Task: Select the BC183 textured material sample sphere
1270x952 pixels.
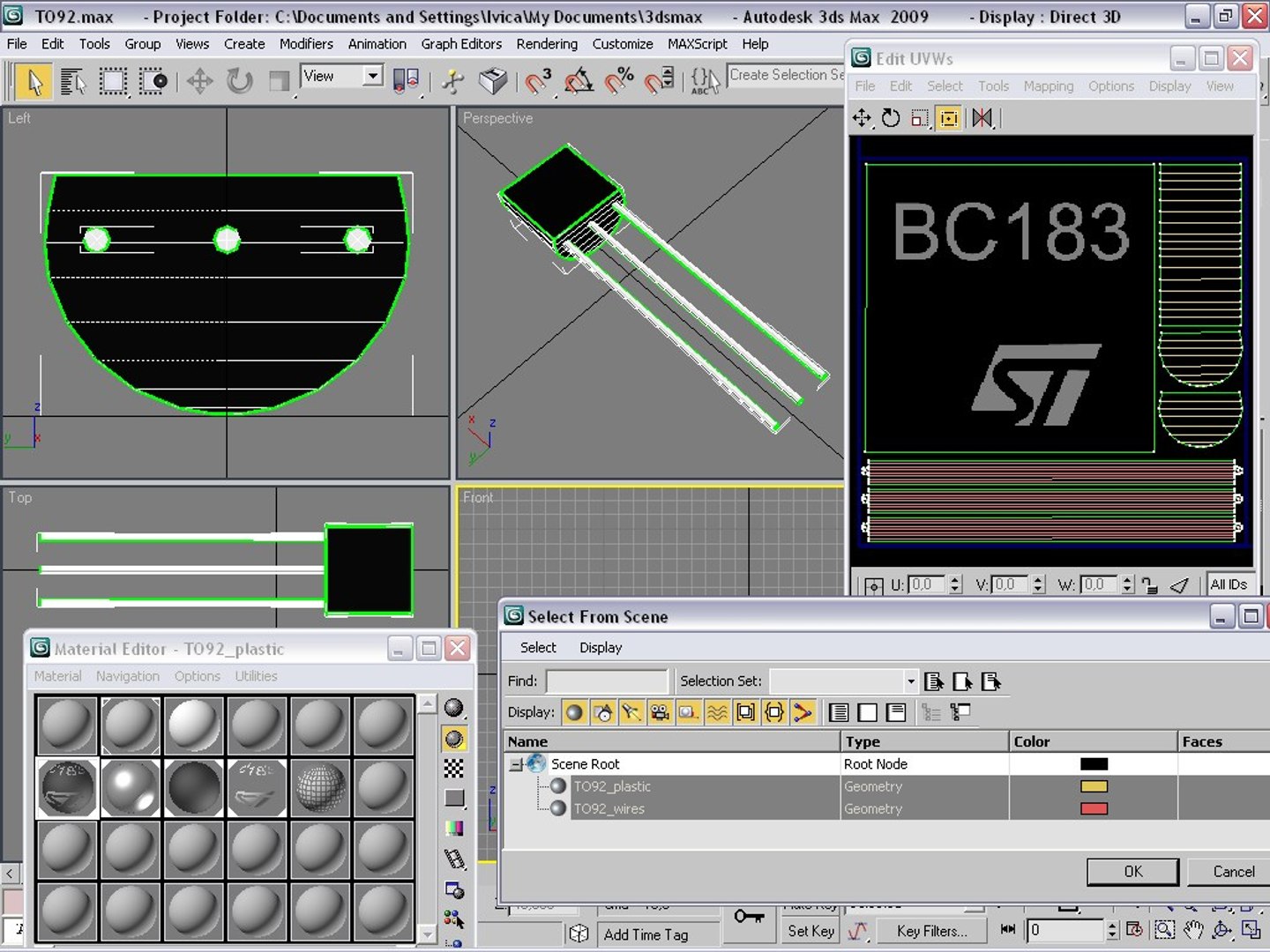Action: pos(67,788)
